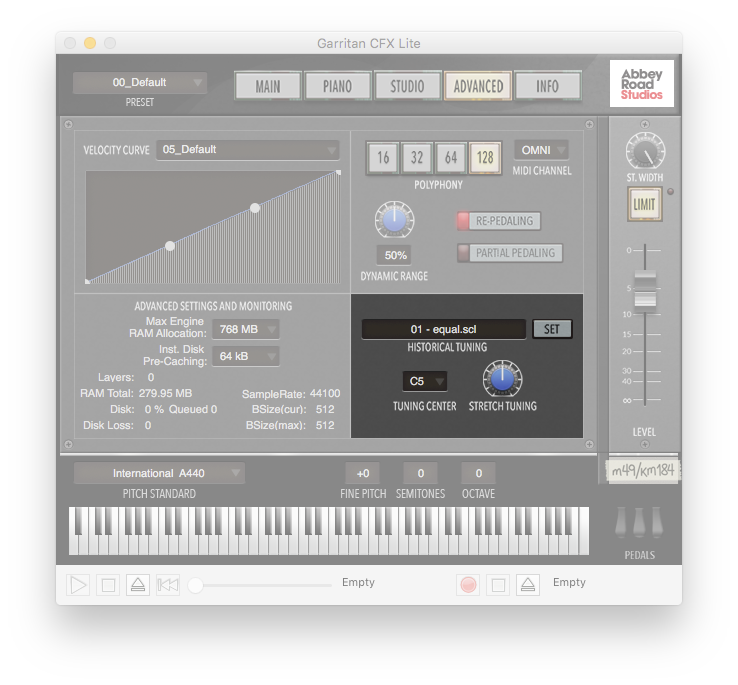Set polyphony to 32 voices
Screen dimensions: 738x685
[x=417, y=158]
